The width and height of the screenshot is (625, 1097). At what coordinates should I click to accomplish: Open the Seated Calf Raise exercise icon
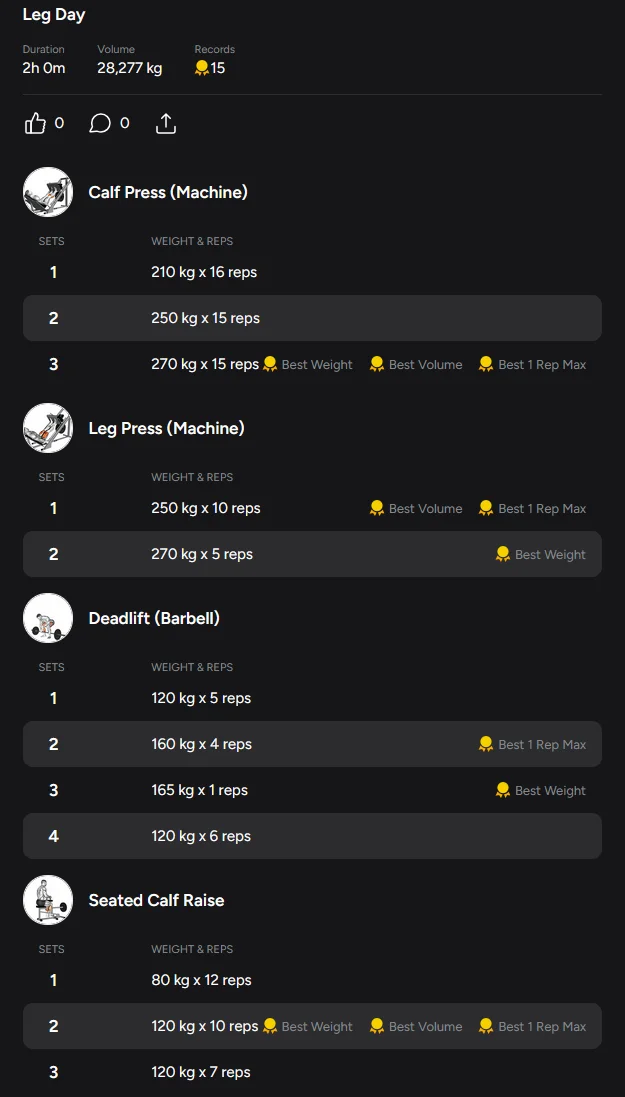pyautogui.click(x=48, y=900)
